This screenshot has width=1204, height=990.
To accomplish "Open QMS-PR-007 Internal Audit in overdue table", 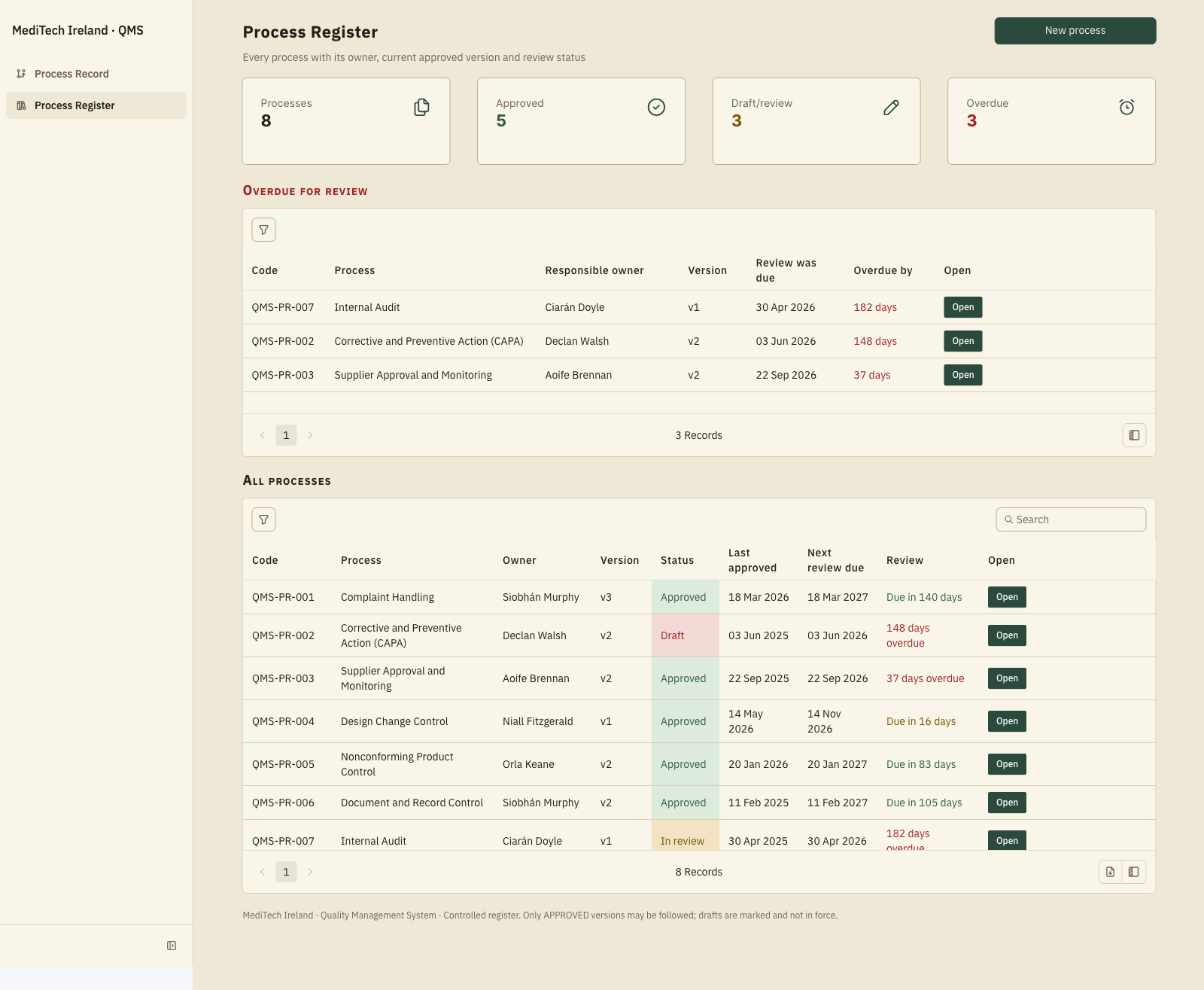I will pos(963,307).
